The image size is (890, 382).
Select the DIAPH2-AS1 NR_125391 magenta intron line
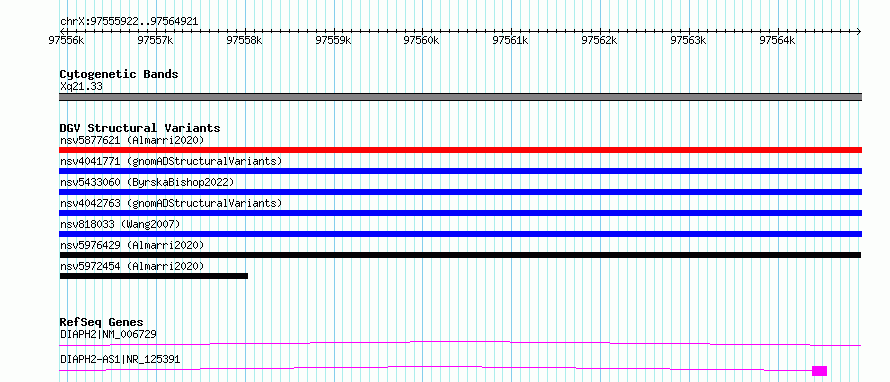coord(435,368)
